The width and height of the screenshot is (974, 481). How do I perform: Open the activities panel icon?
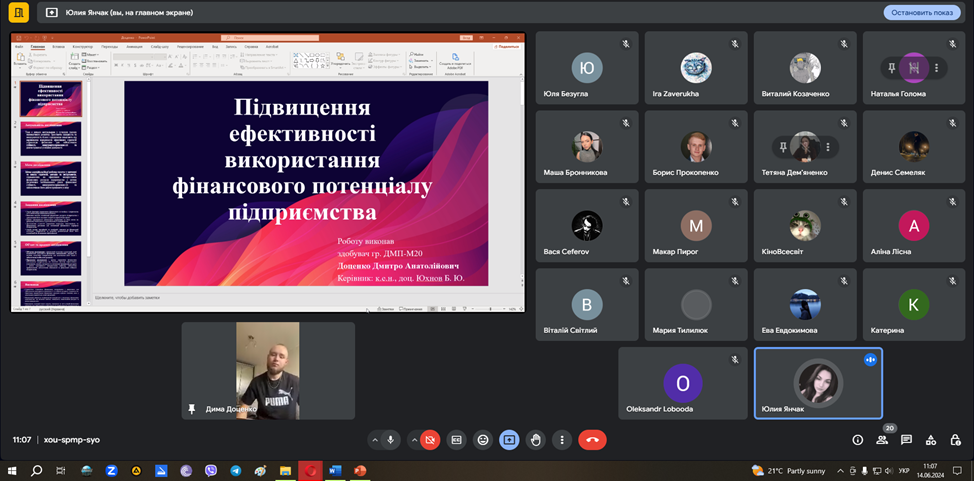931,440
